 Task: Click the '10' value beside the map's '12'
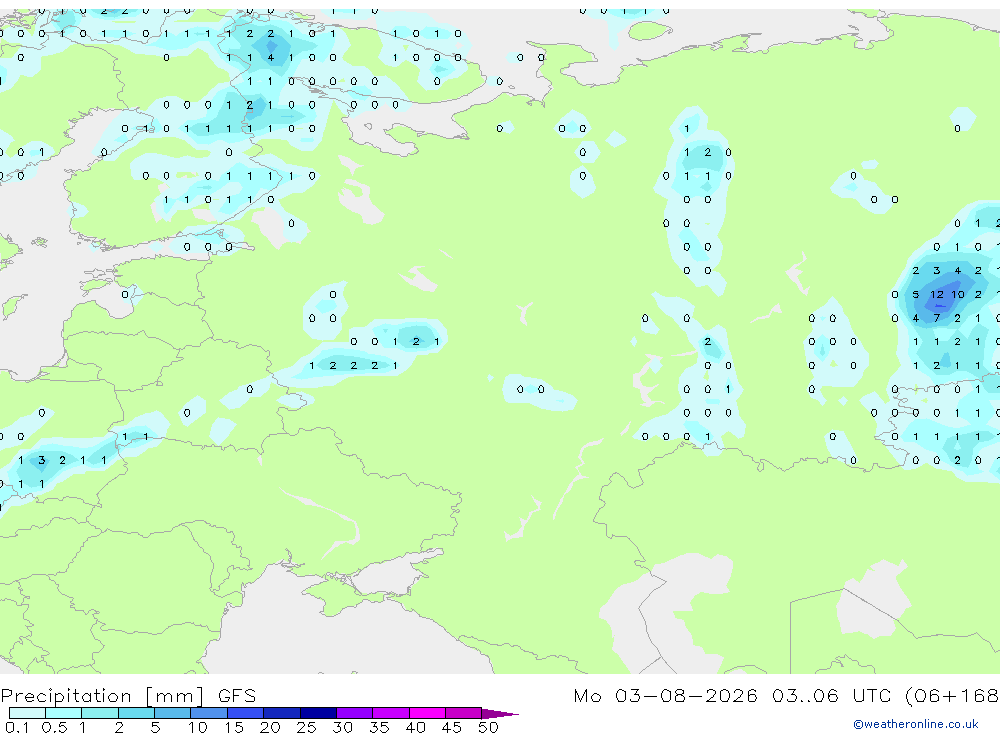[x=957, y=295]
